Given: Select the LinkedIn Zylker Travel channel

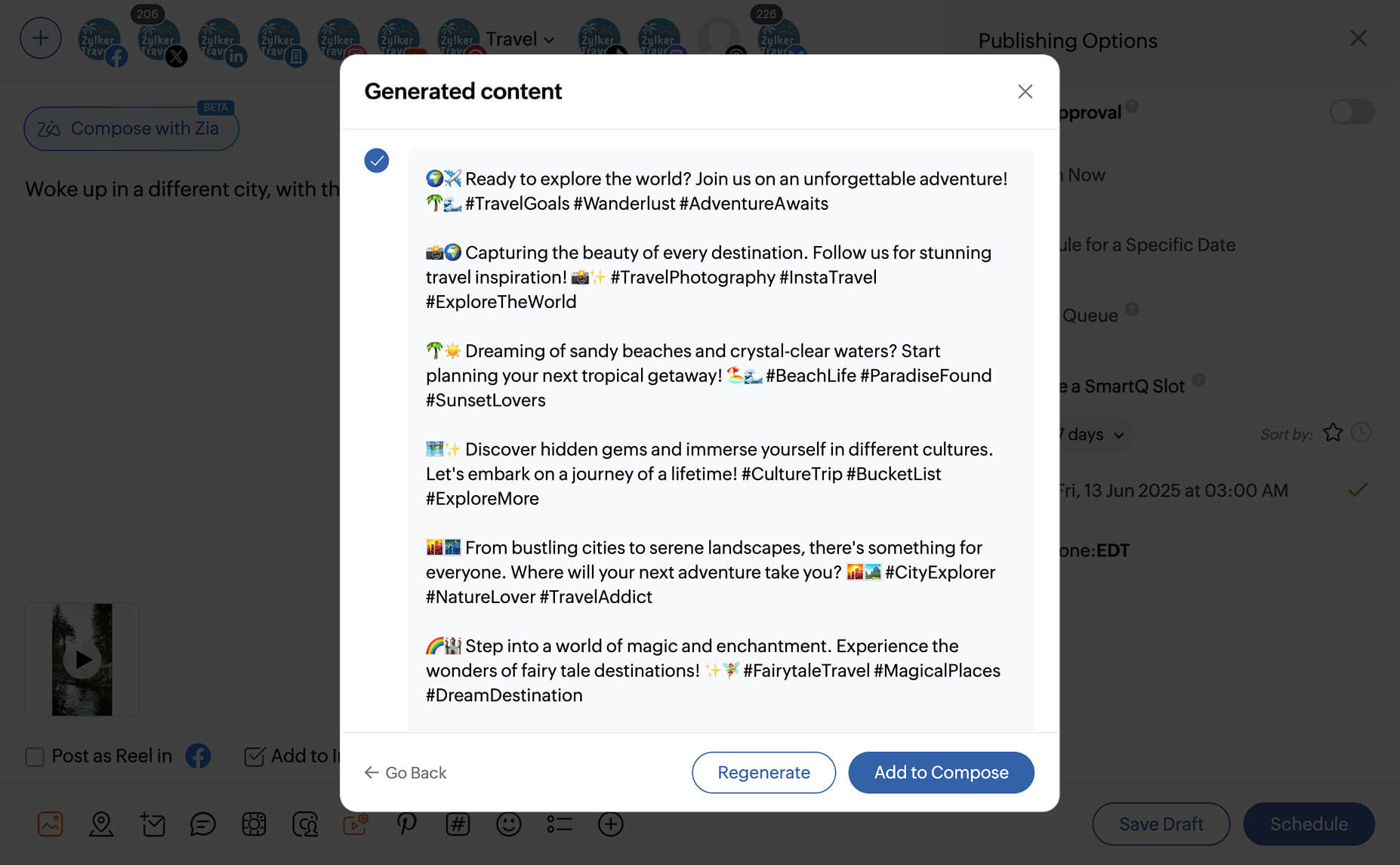Looking at the screenshot, I should 220,41.
